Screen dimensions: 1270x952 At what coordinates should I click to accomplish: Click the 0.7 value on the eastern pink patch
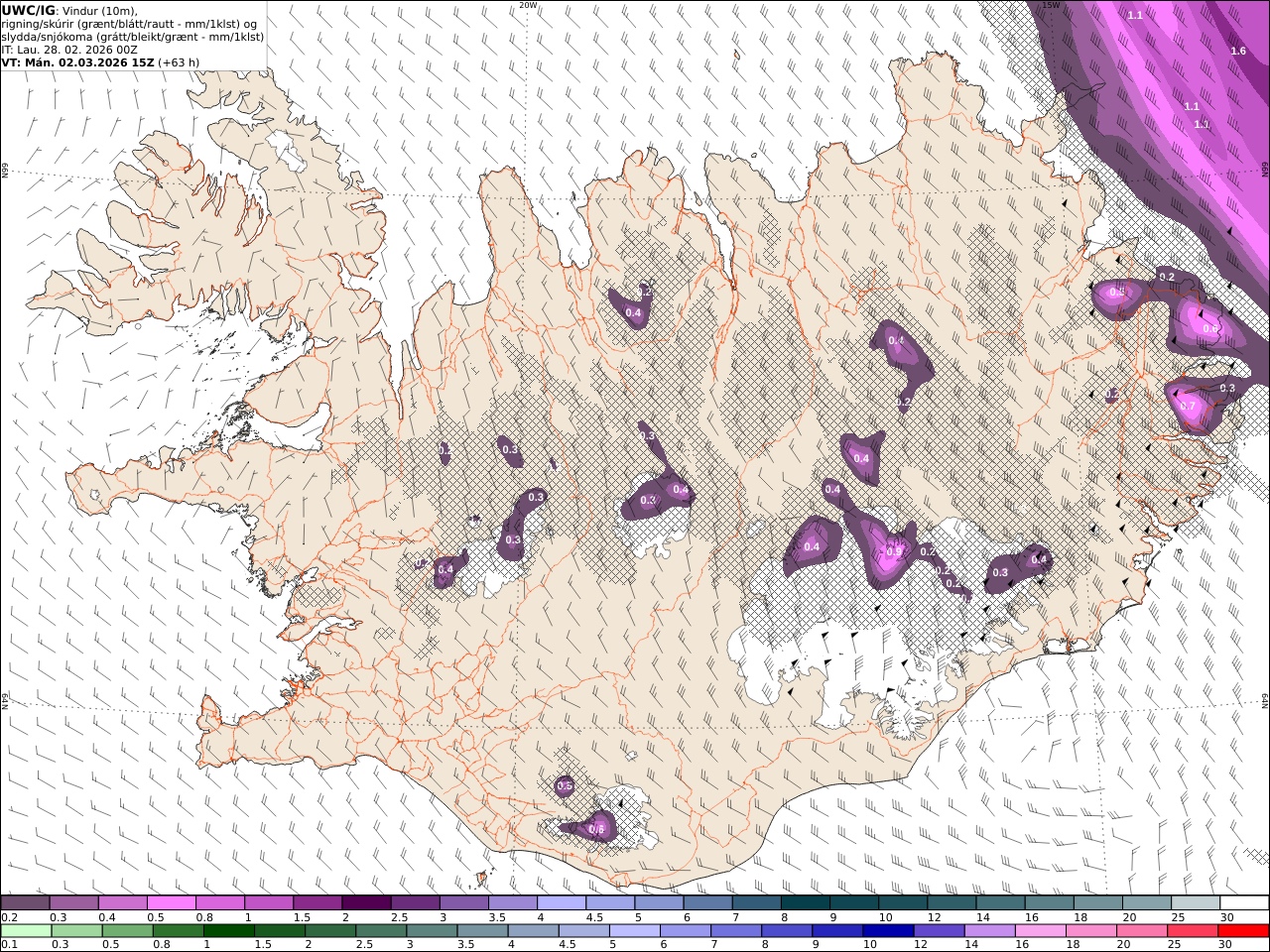click(x=1188, y=407)
